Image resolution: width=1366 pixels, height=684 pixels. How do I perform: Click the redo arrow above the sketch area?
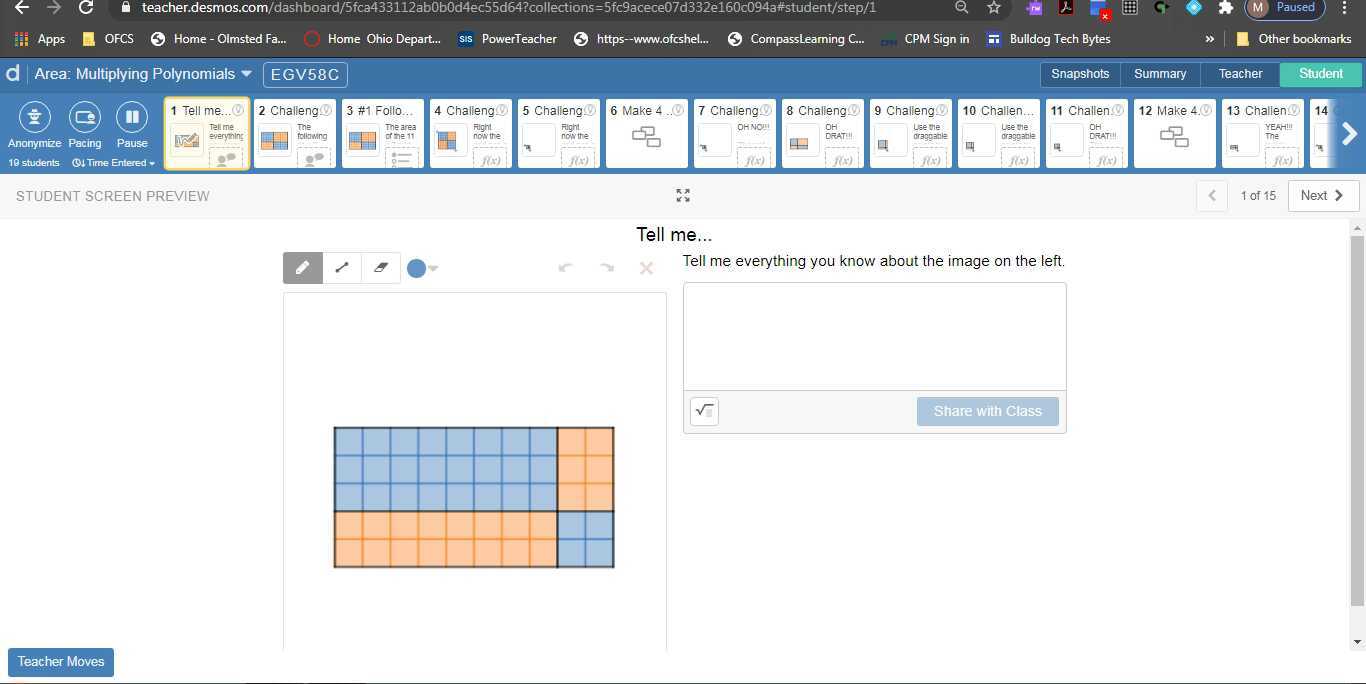click(x=605, y=267)
